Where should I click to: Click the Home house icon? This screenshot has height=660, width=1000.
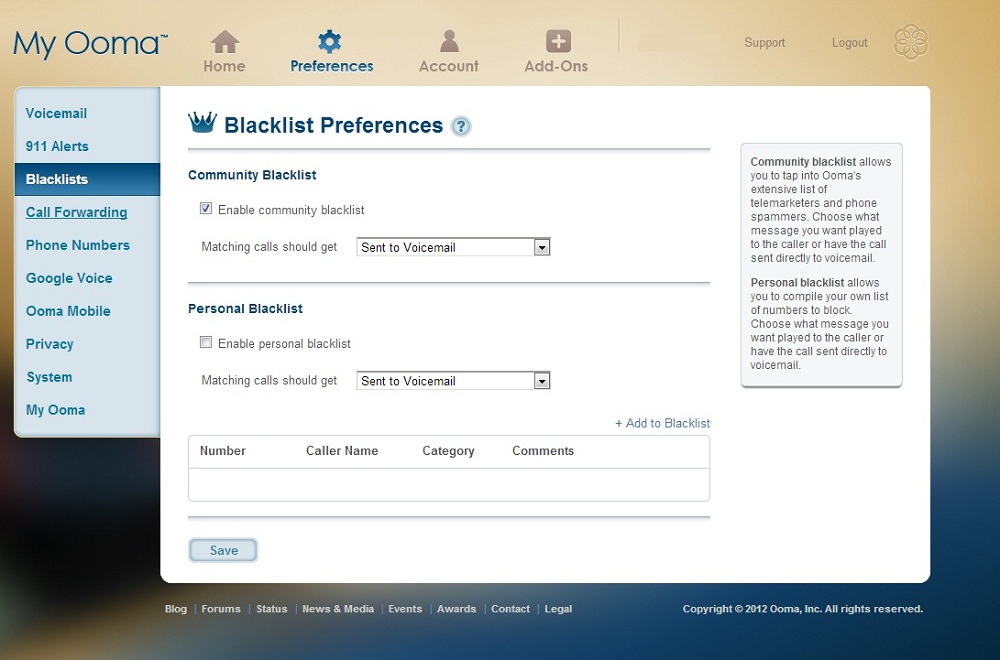tap(225, 42)
